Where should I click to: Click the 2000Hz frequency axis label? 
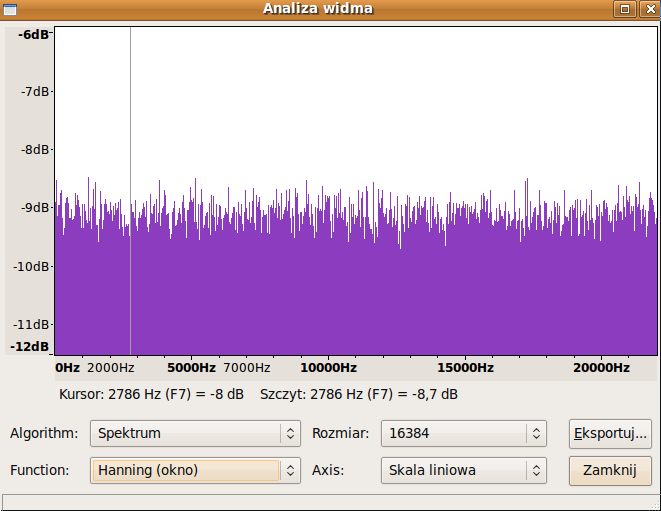click(x=110, y=368)
